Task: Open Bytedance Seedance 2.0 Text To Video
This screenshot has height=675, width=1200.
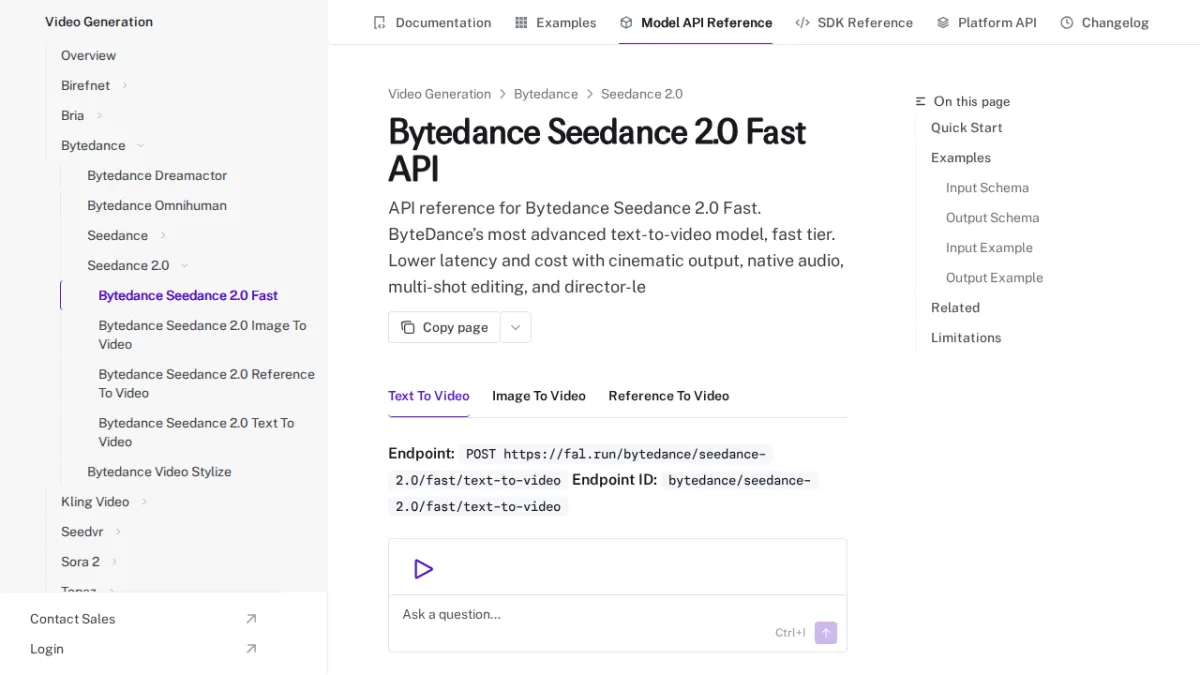Action: point(196,432)
